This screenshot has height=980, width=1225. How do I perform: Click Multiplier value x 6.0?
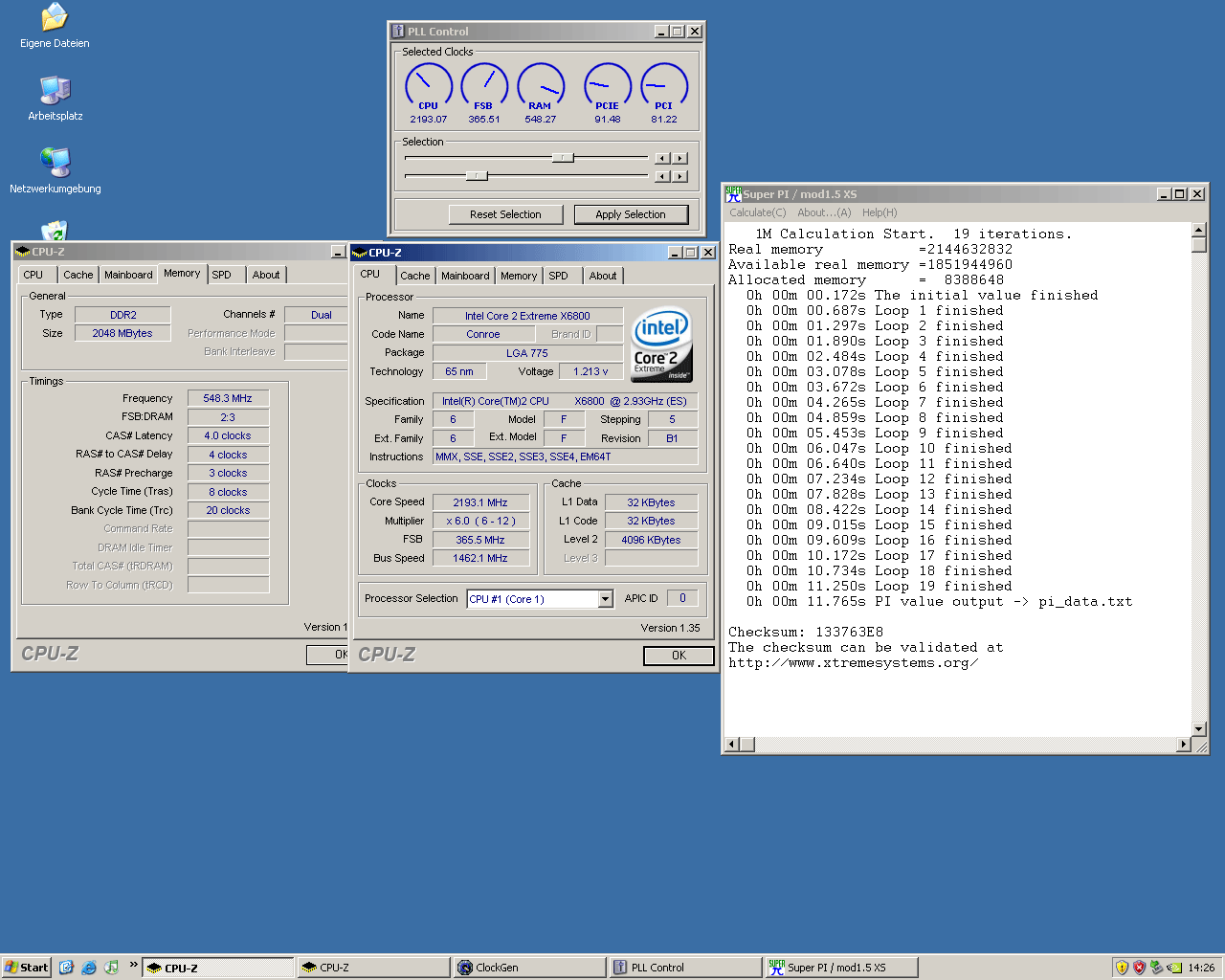coord(480,522)
